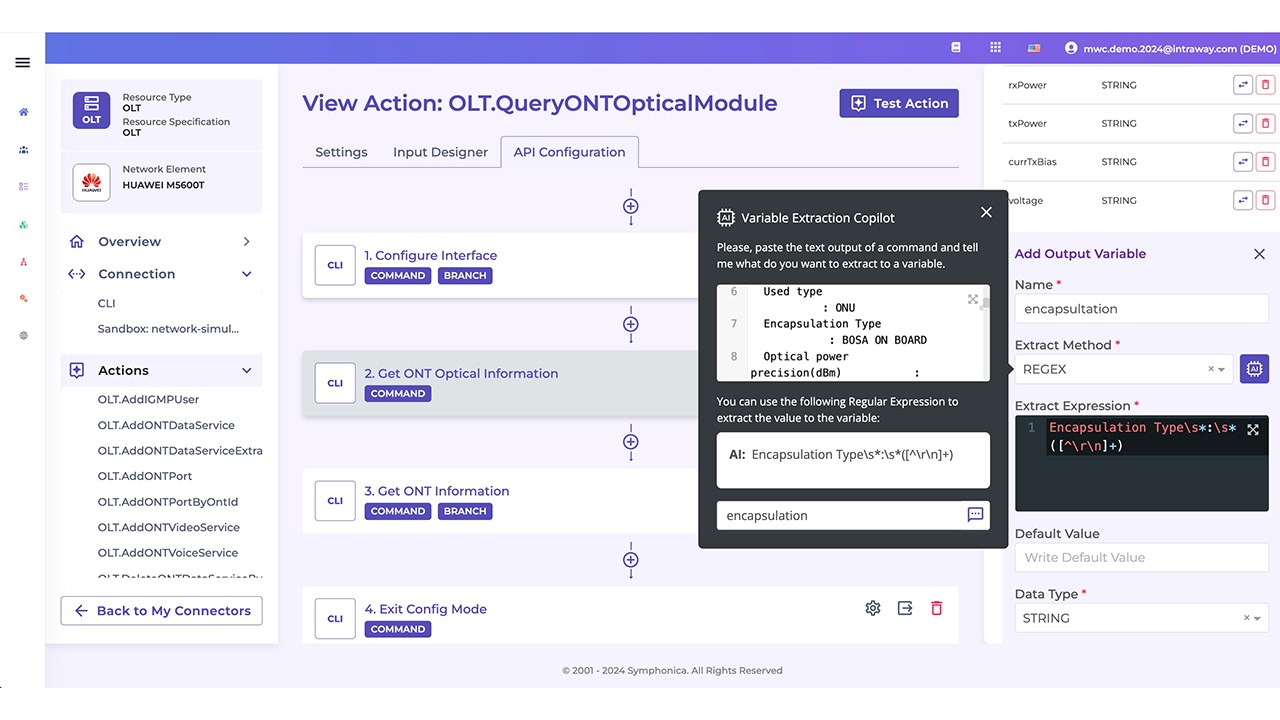Open the documentation book icon in header
Viewport: 1280px width, 720px height.
click(956, 47)
